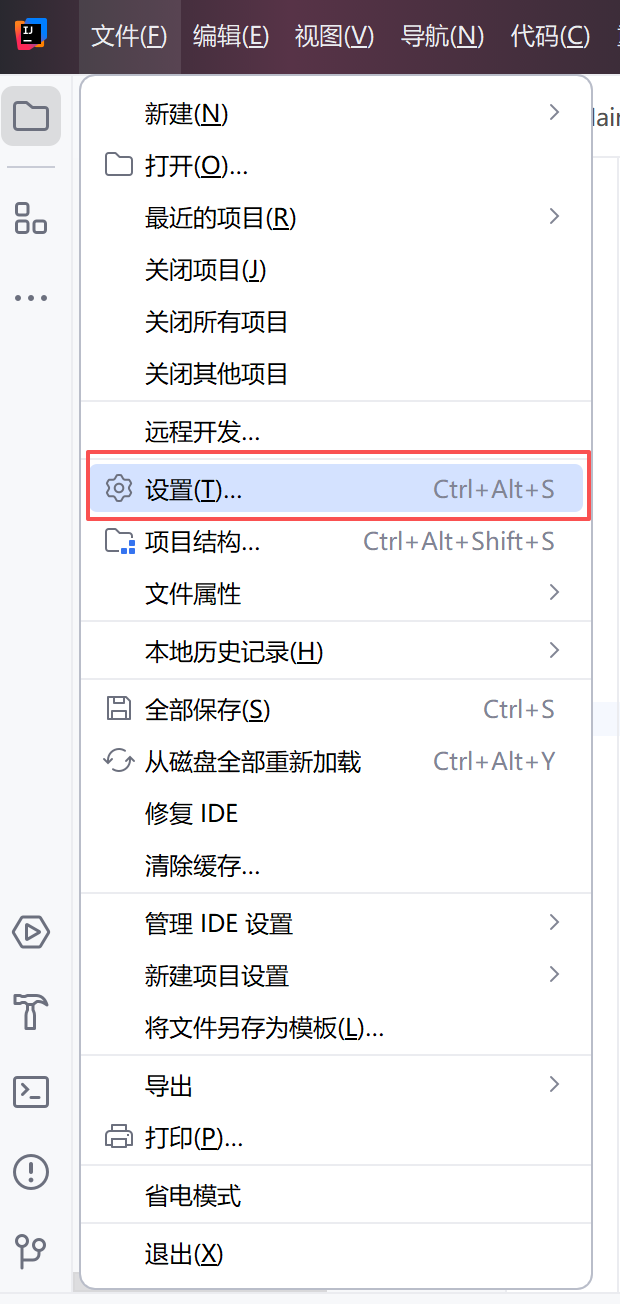Image resolution: width=620 pixels, height=1304 pixels.
Task: Expand the 管理 IDE 设置 submenu
Action: [336, 924]
